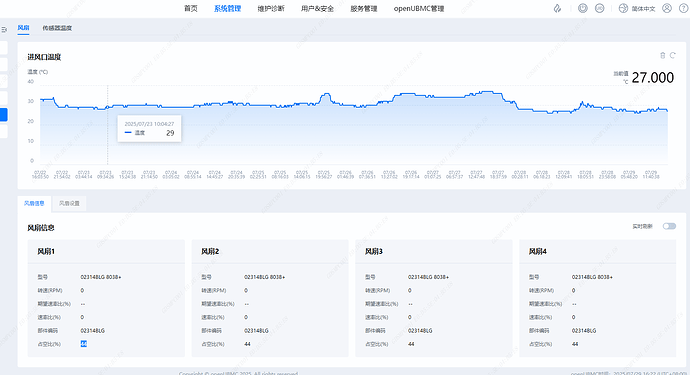Click the 风扇4 card title

point(537,251)
